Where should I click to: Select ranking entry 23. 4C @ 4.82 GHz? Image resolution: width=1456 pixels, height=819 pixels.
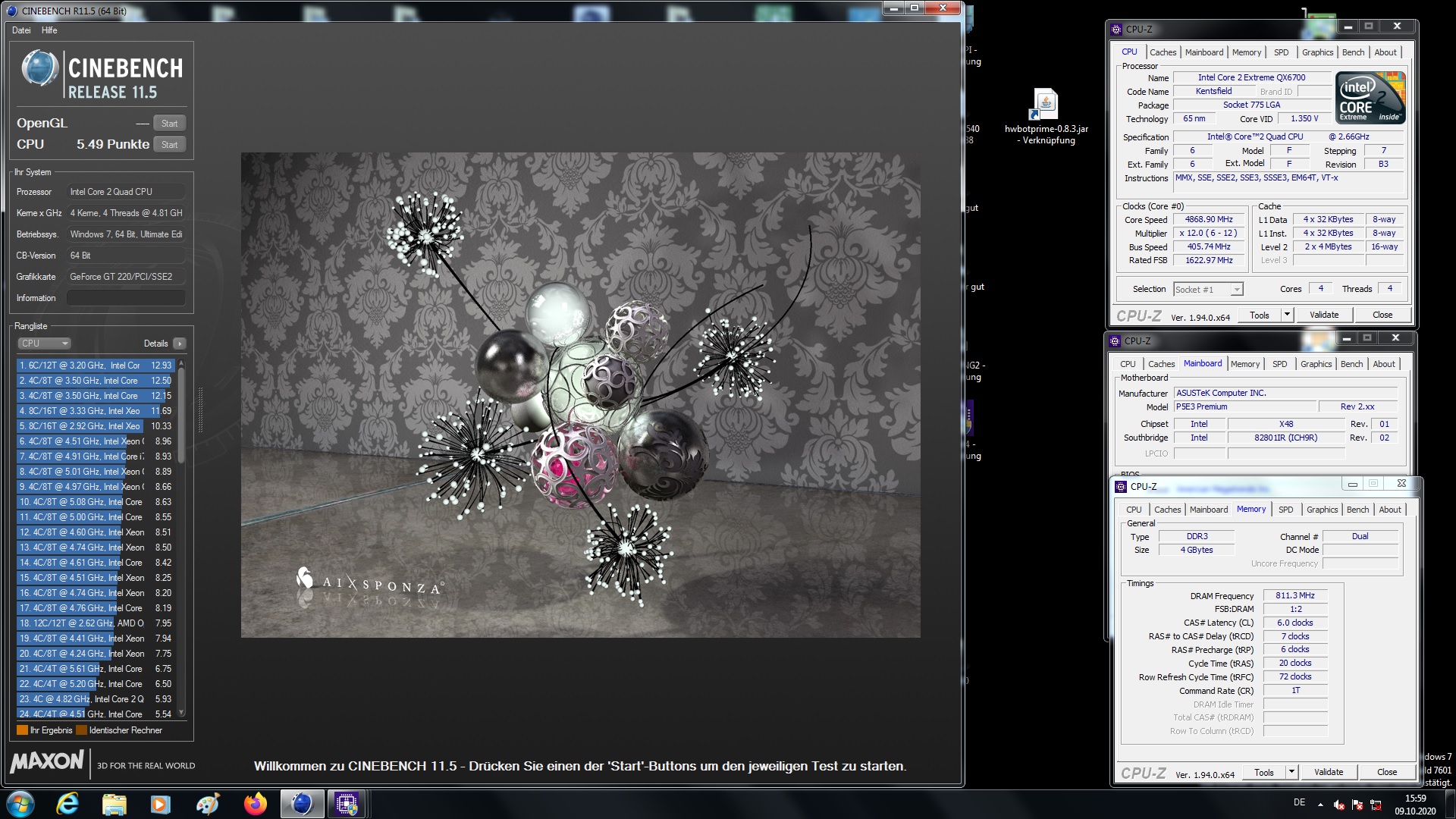(96, 699)
